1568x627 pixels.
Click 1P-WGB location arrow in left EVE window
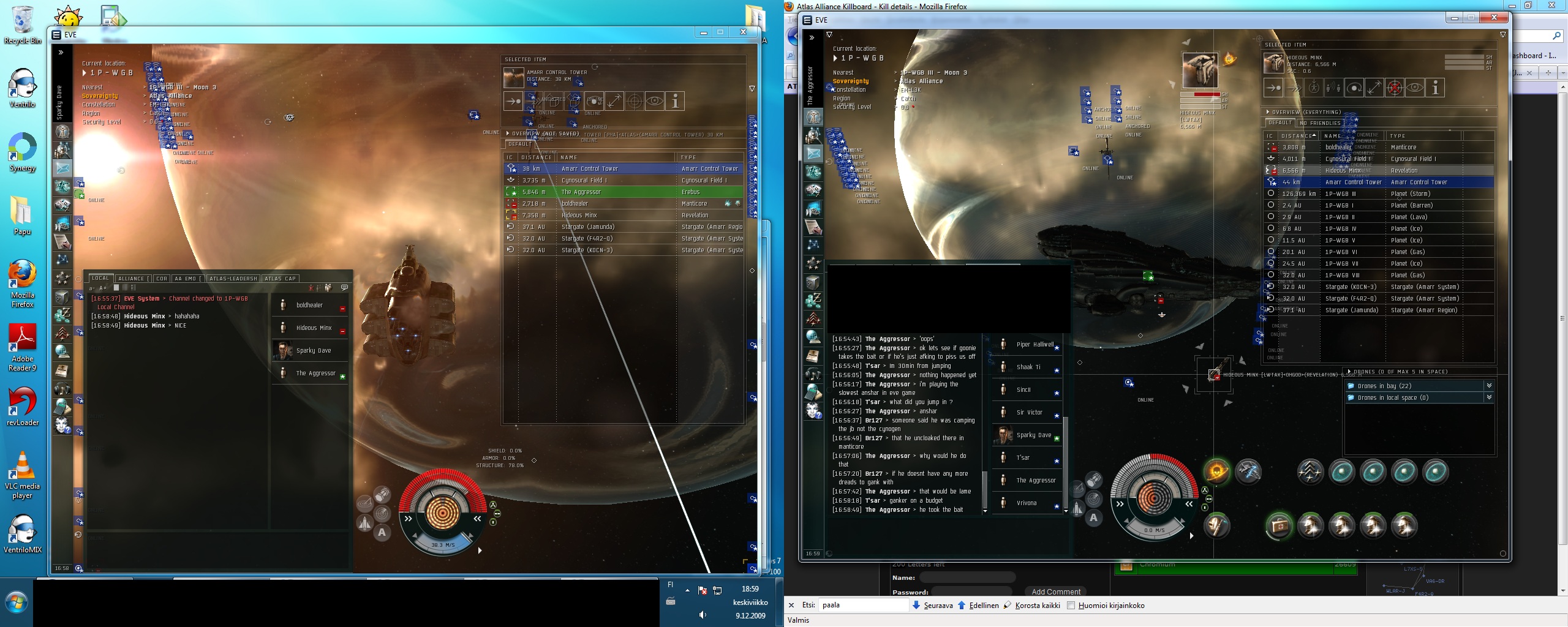pos(85,73)
